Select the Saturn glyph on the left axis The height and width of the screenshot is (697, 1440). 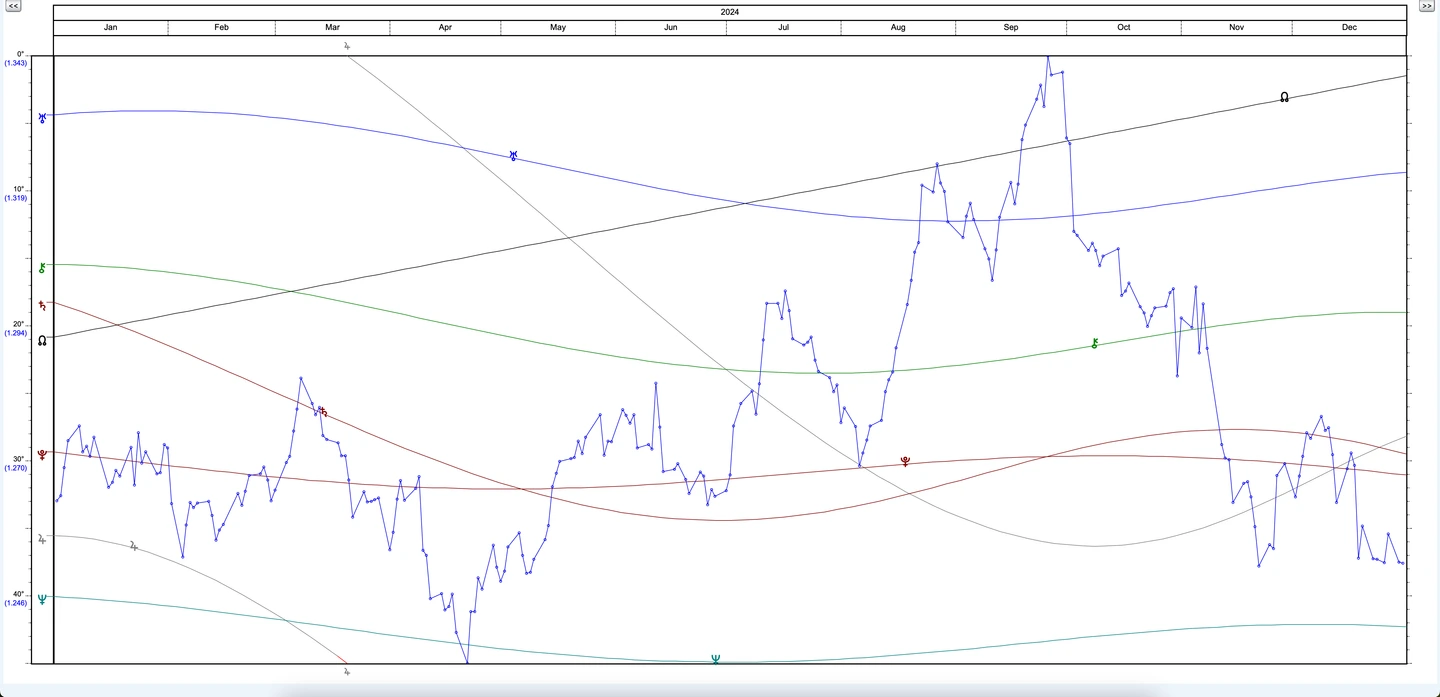coord(42,305)
